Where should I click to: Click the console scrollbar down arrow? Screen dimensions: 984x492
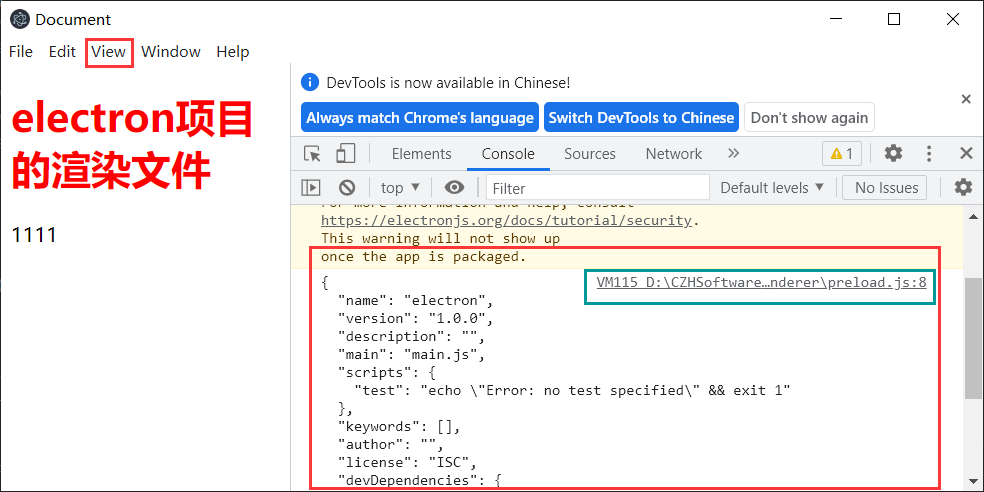[x=973, y=481]
